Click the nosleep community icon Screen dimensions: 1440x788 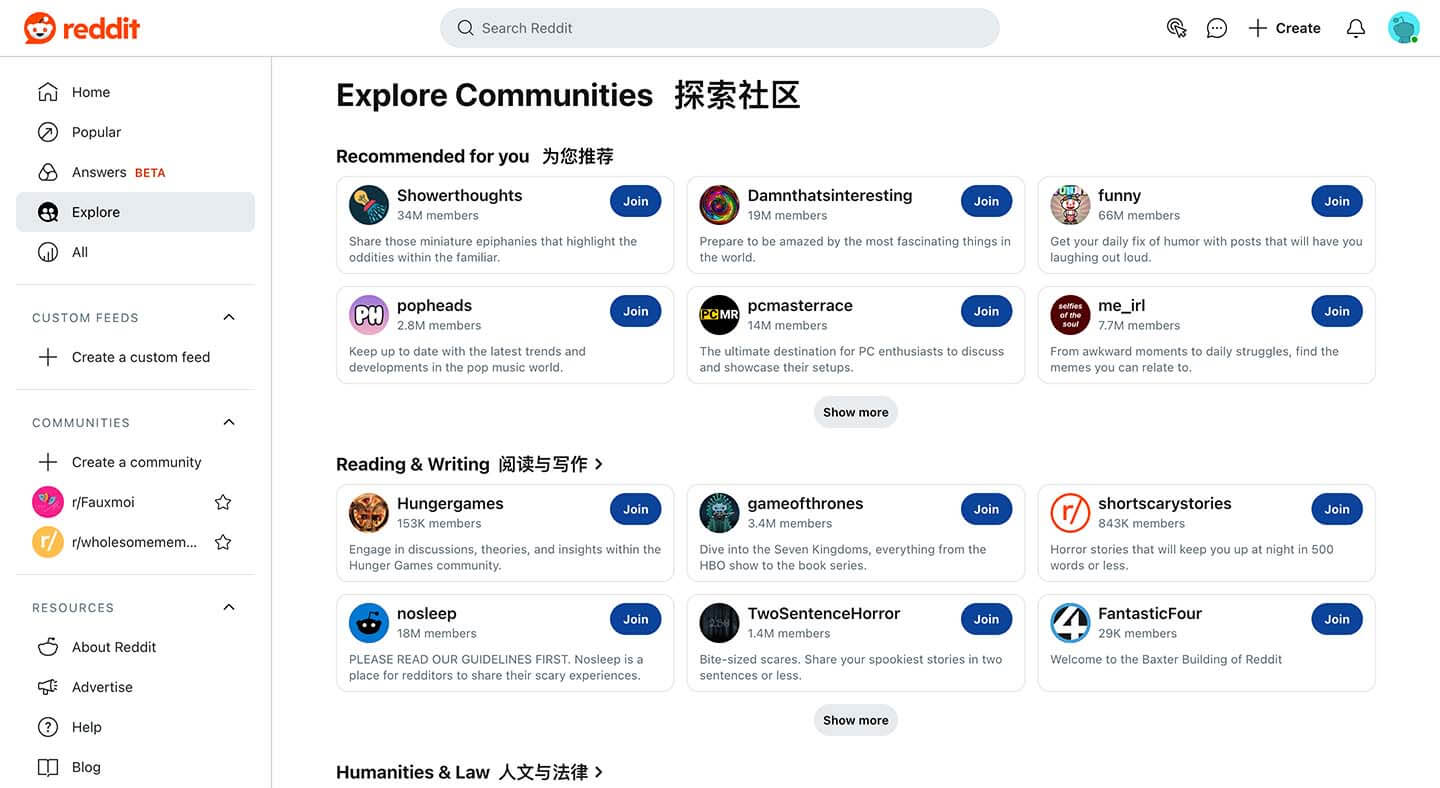369,623
